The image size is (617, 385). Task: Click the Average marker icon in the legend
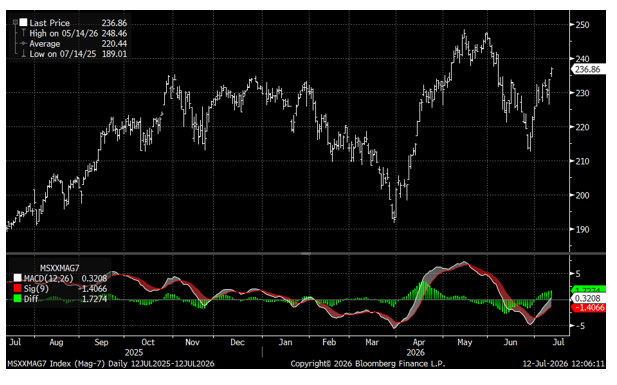click(x=24, y=44)
